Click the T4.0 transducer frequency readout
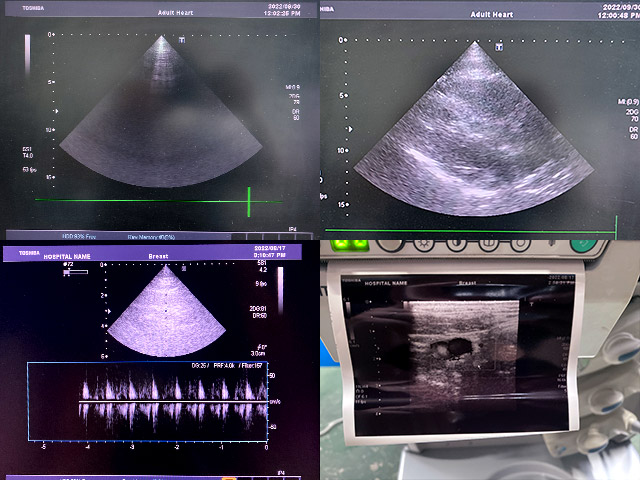 (28, 156)
